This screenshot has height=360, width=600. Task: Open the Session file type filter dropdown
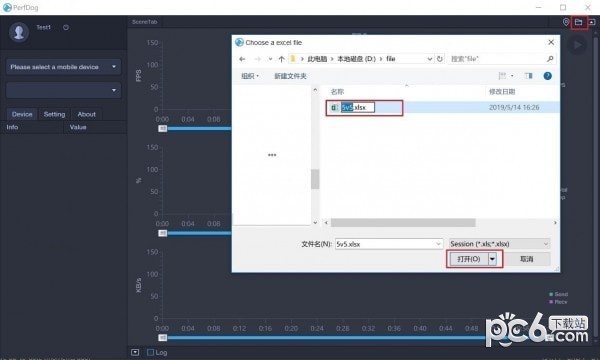tap(500, 244)
